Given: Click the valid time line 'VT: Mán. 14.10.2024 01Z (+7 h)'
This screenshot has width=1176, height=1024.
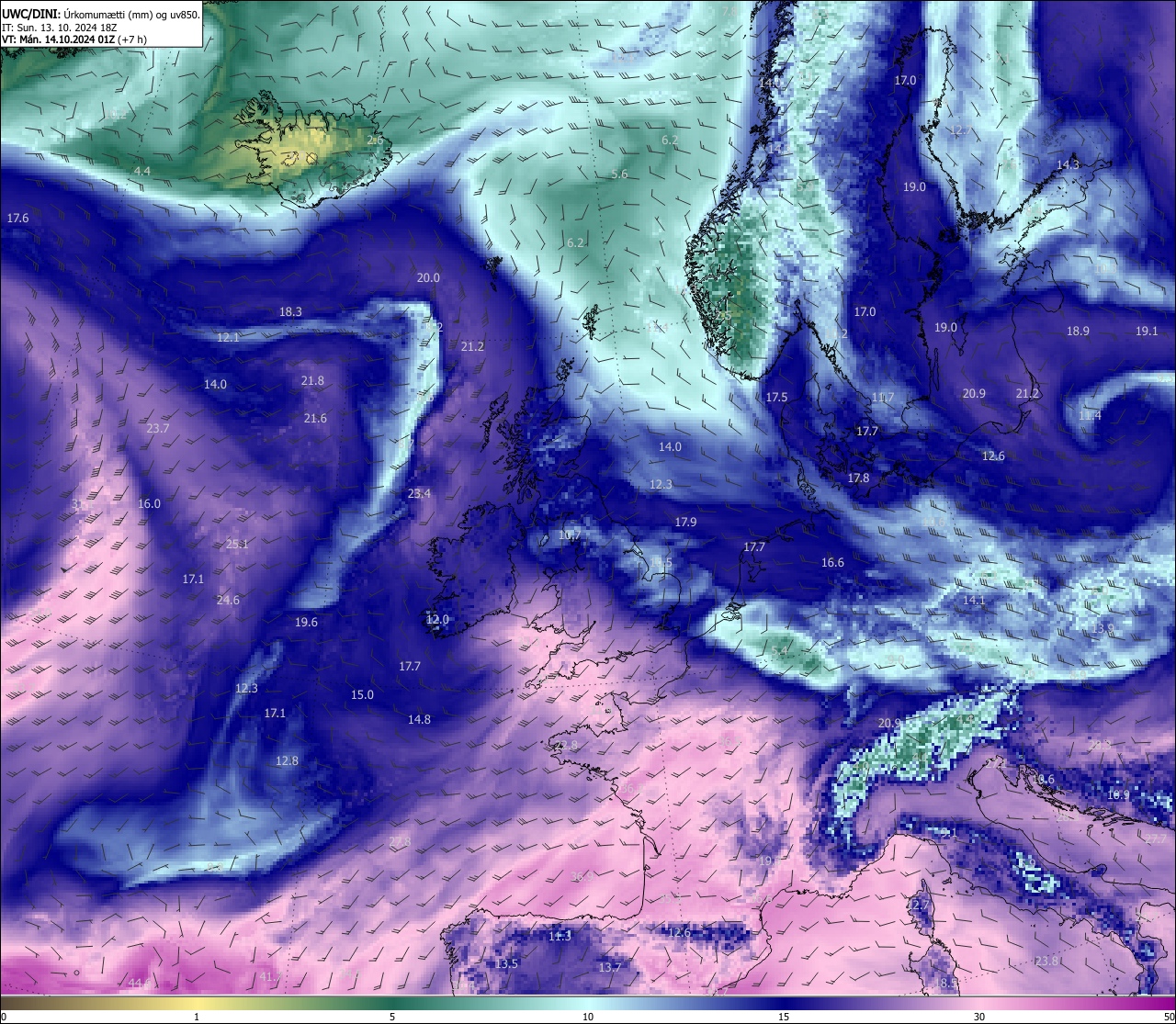Looking at the screenshot, I should [74, 39].
